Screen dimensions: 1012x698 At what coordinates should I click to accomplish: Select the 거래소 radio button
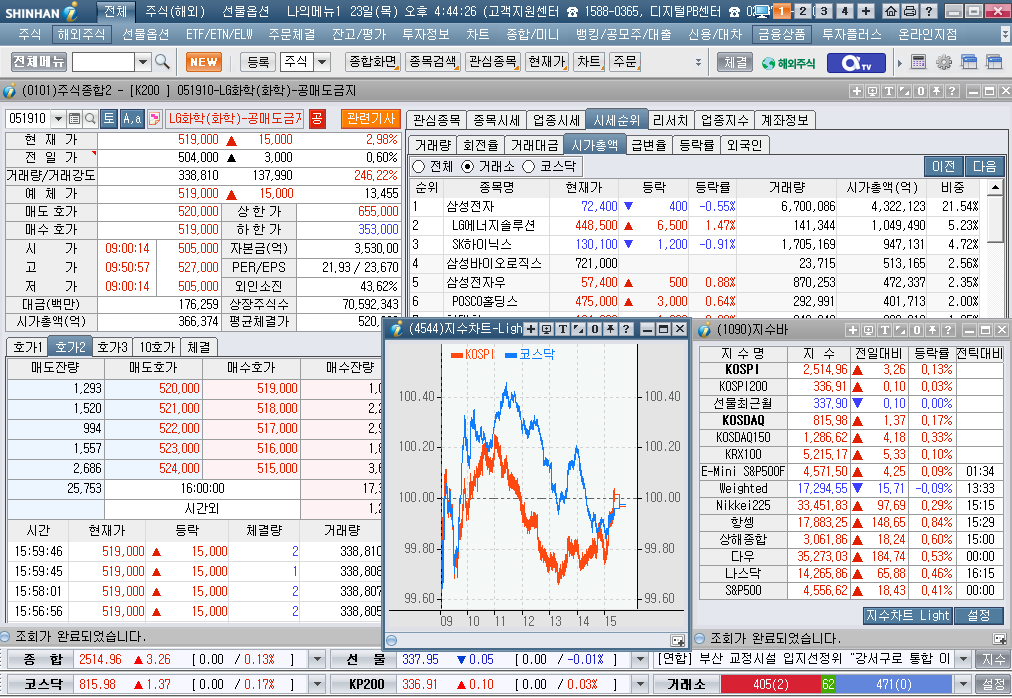(x=468, y=167)
